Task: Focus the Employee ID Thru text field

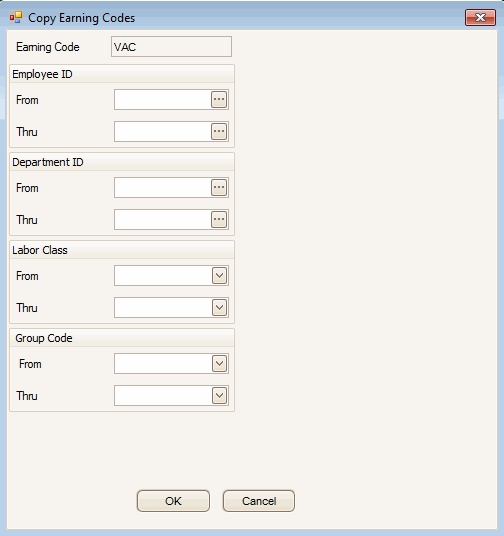Action: coord(163,132)
